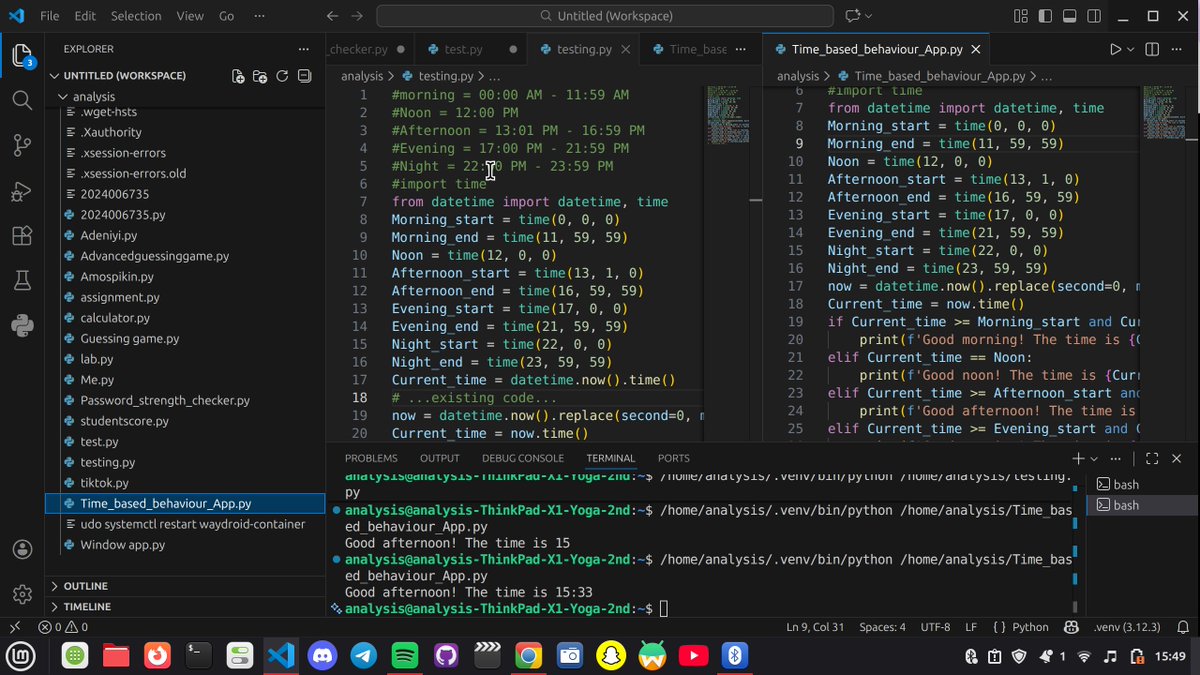
Task: Refresh the Explorer file tree
Action: coord(282,76)
